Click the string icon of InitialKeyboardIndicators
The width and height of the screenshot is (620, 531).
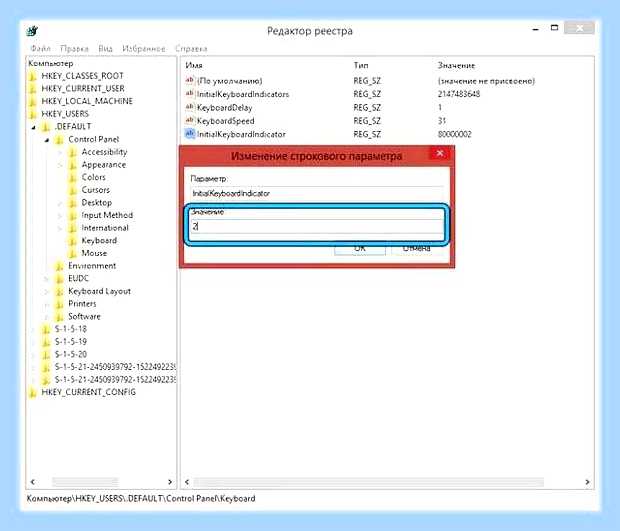[x=190, y=94]
